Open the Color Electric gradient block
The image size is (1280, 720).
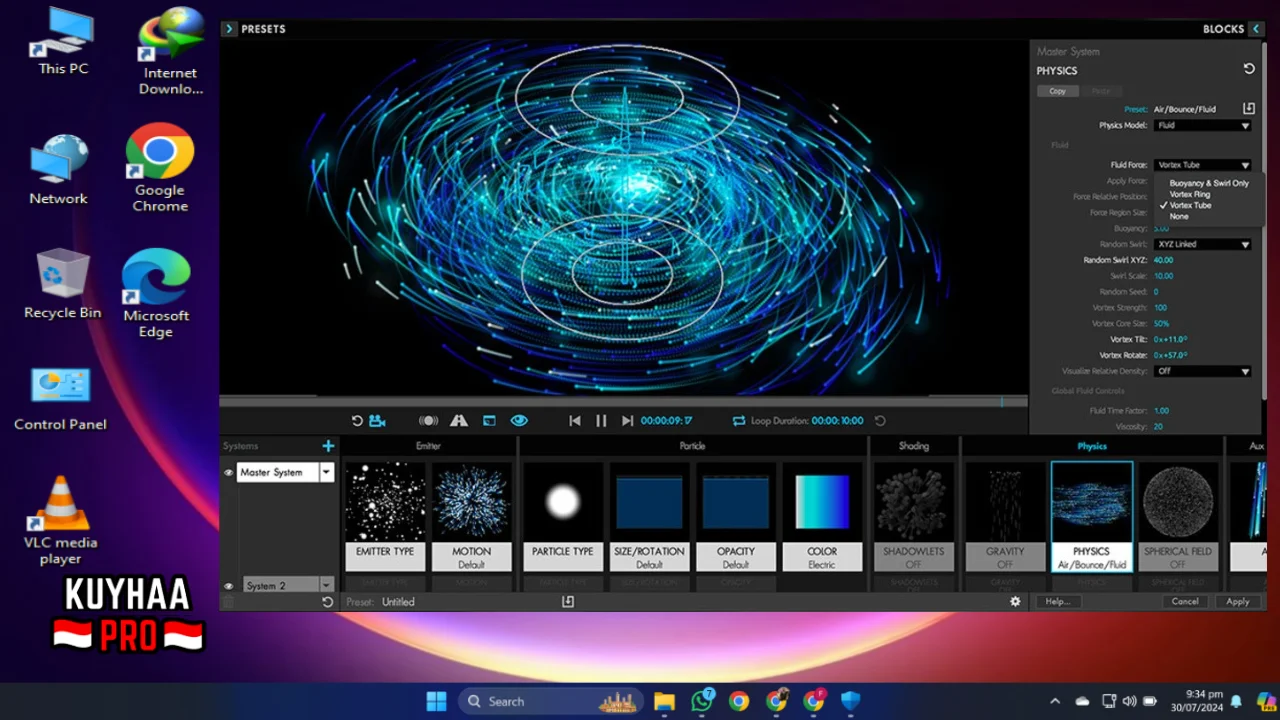click(822, 516)
